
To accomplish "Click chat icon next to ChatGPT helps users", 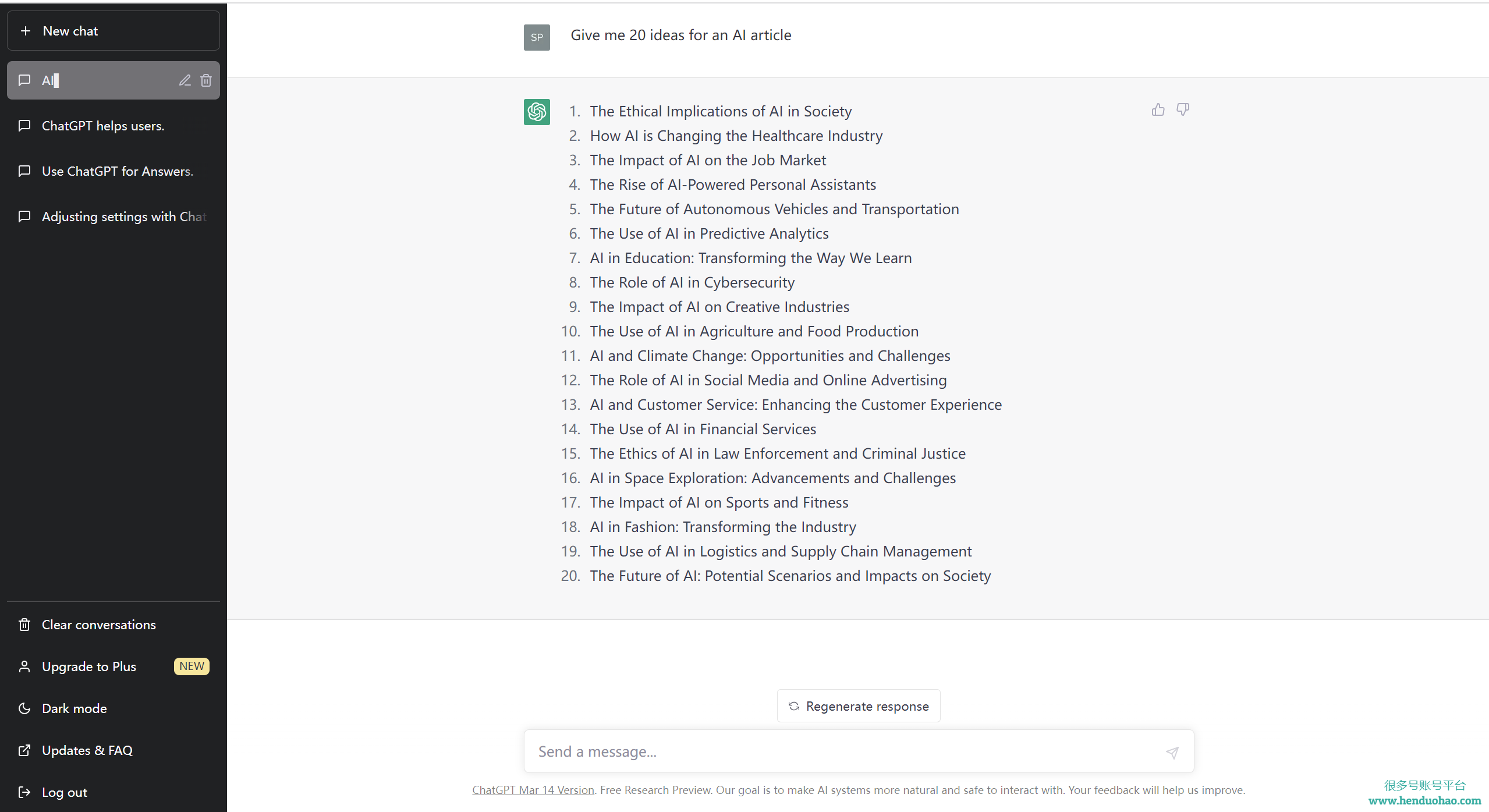I will 24,126.
